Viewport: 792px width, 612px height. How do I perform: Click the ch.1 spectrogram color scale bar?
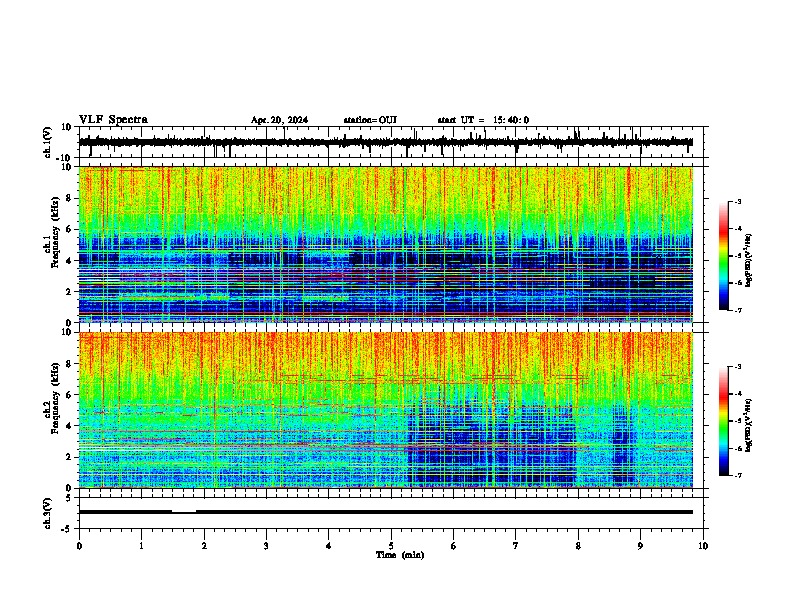click(x=724, y=256)
